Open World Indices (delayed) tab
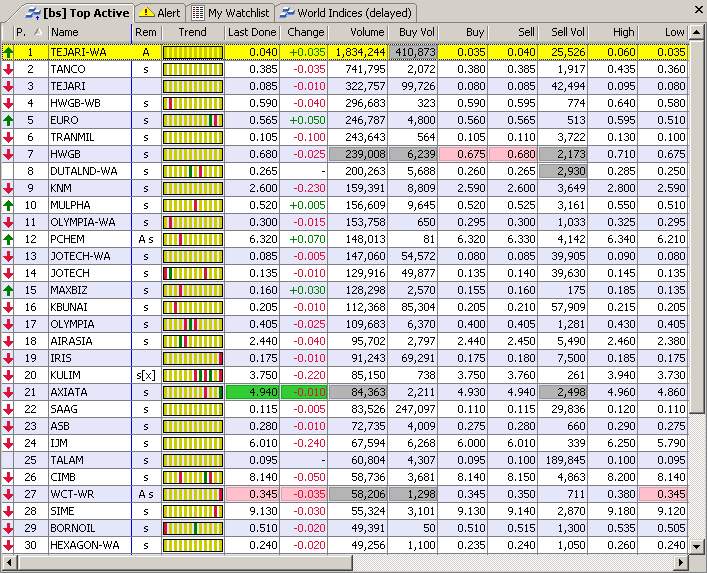Image resolution: width=707 pixels, height=573 pixels. [x=346, y=13]
